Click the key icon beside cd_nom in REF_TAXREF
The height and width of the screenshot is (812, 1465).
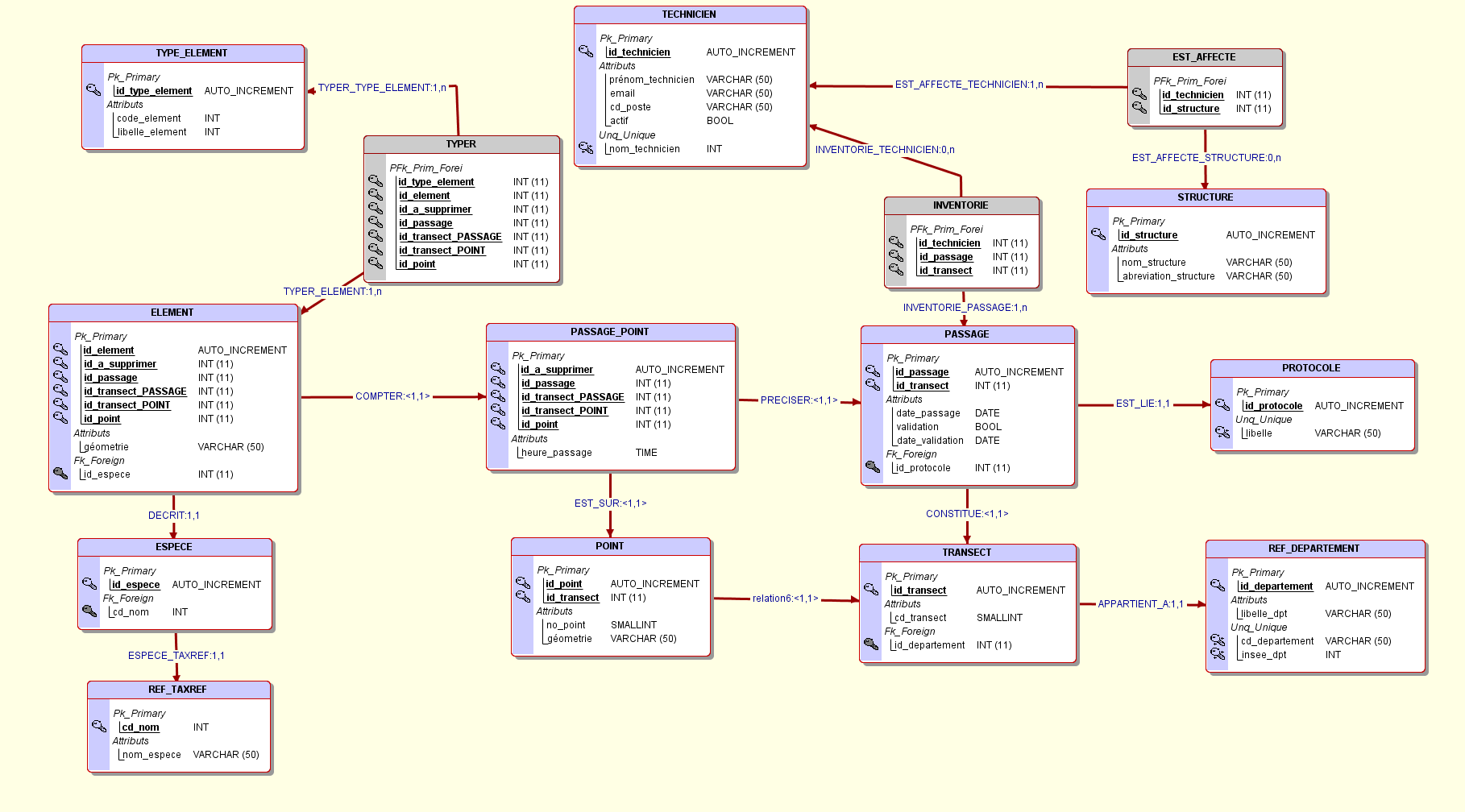[99, 727]
